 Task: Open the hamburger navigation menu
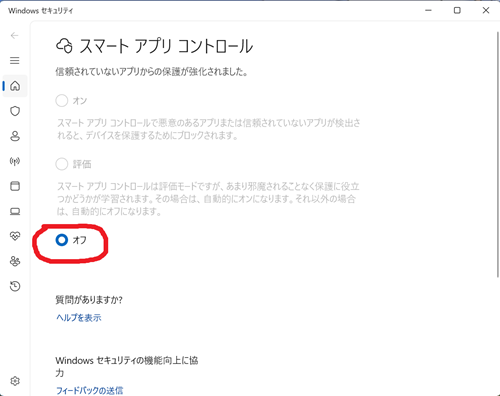click(x=14, y=60)
